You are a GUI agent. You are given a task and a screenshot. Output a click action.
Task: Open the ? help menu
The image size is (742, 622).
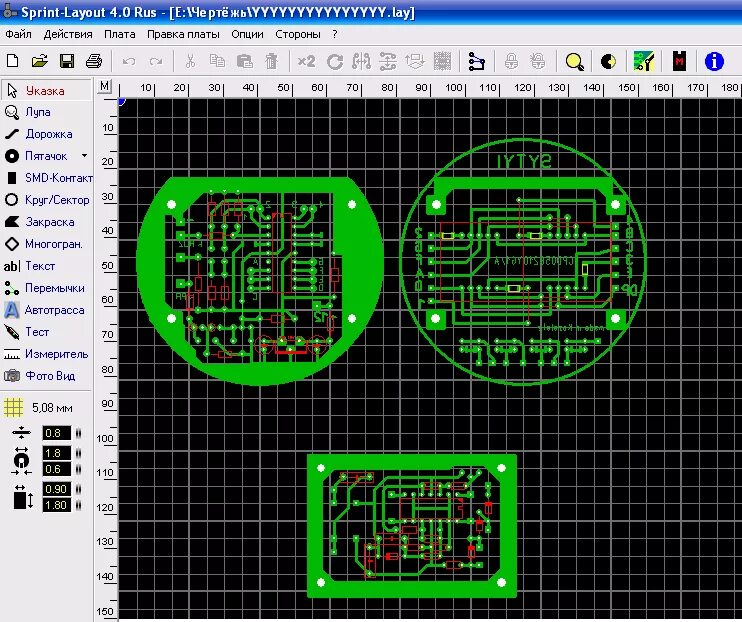tap(335, 34)
